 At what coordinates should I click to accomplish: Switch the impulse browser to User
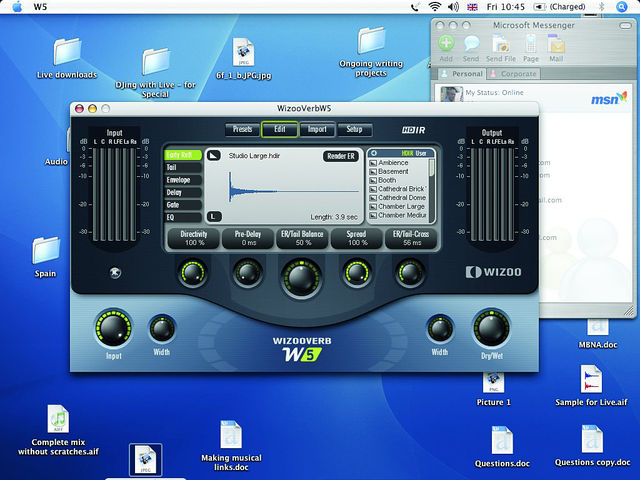point(421,153)
